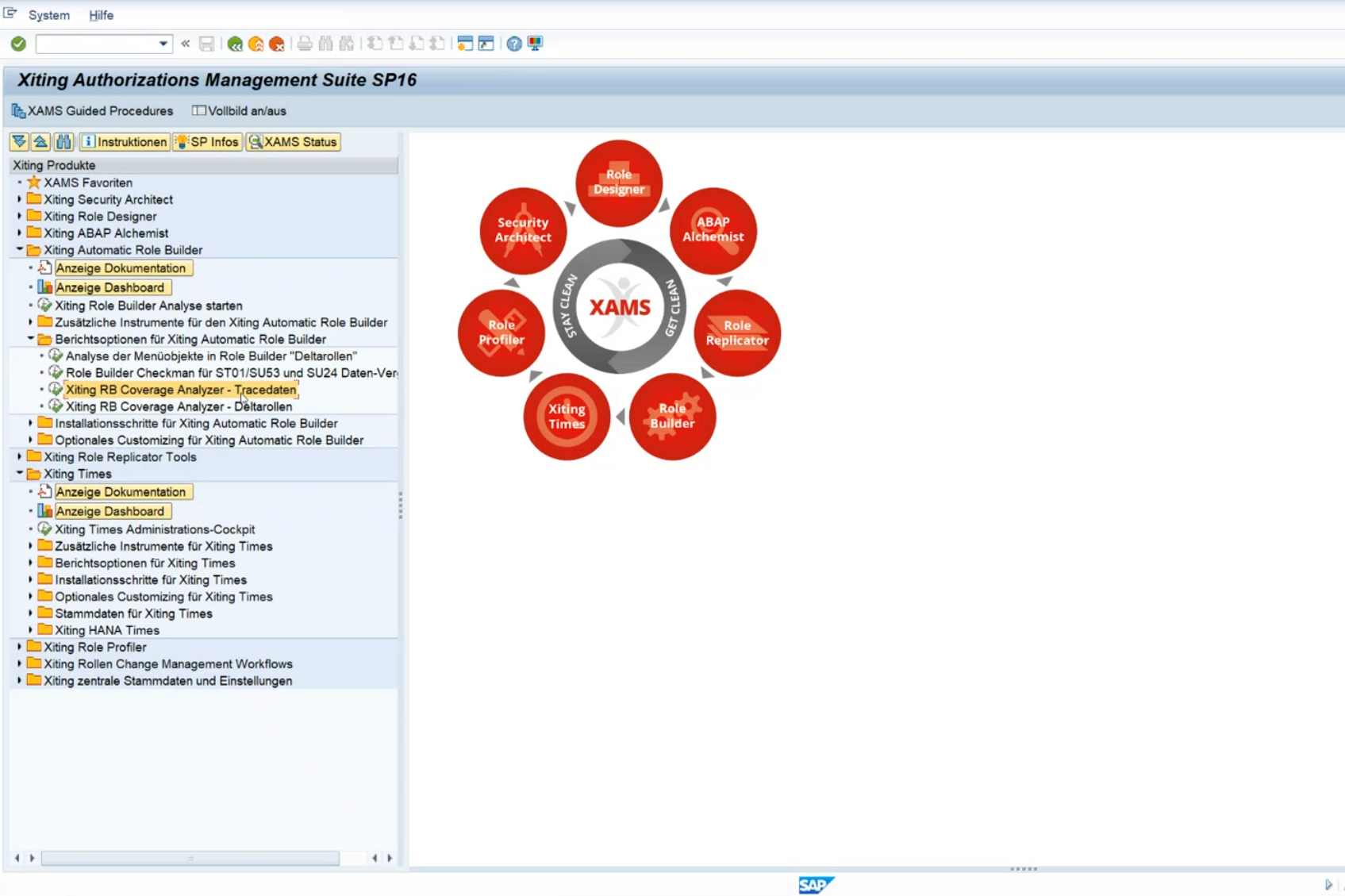The image size is (1345, 896).
Task: Open the transaction command field dropdown
Action: [163, 44]
